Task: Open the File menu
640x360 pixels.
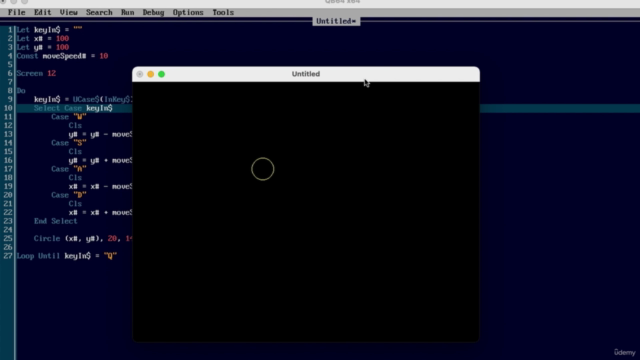Action: click(x=17, y=12)
